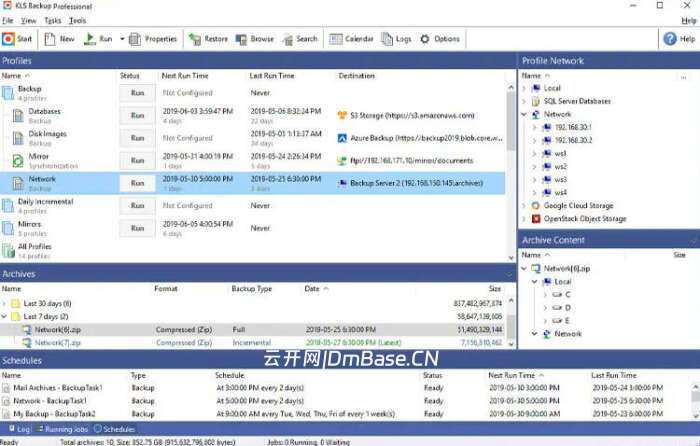This screenshot has width=700, height=446.
Task: Expand the OpenStack Object Storage node
Action: click(524, 219)
